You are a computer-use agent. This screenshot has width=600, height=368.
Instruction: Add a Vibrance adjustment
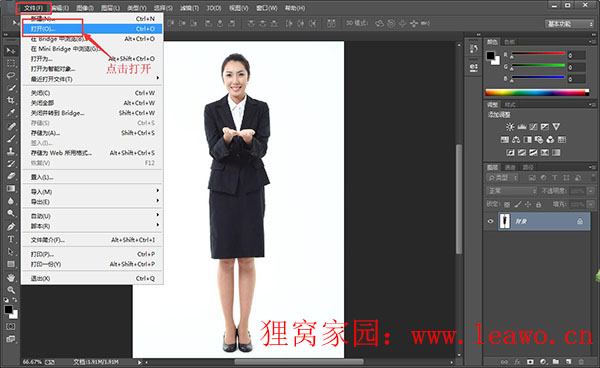click(556, 127)
